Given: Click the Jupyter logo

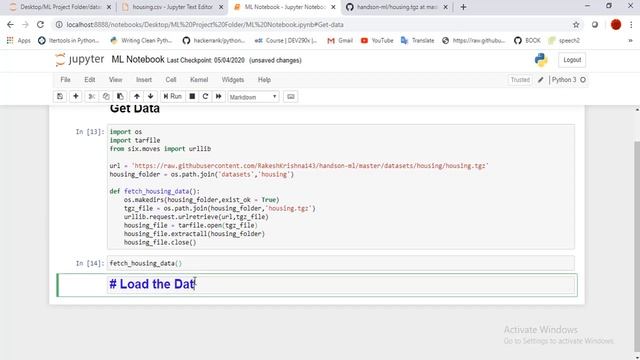Looking at the screenshot, I should [80, 60].
